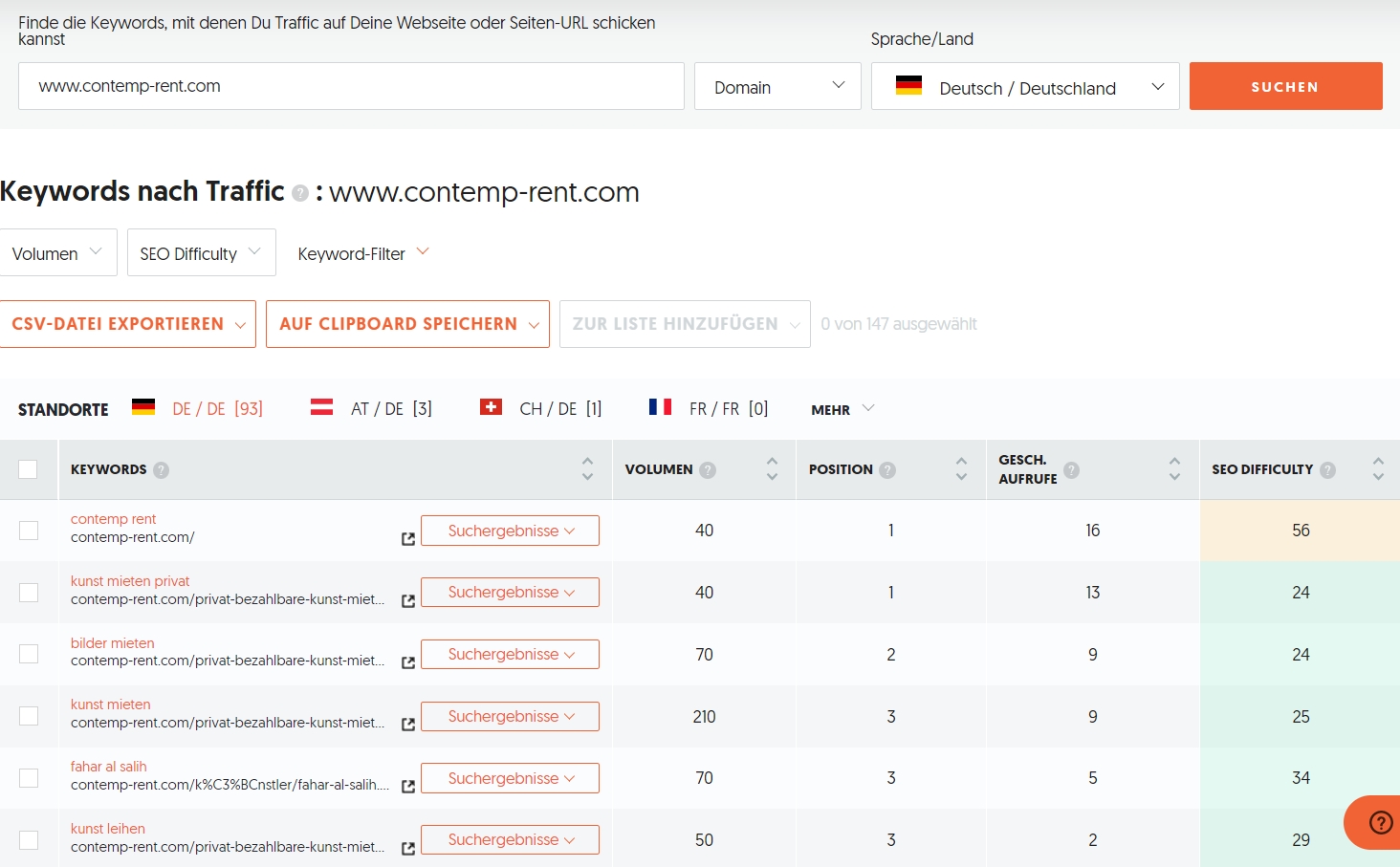Expand Suchergebnisse for kunst mieten
1400x867 pixels.
(x=510, y=717)
